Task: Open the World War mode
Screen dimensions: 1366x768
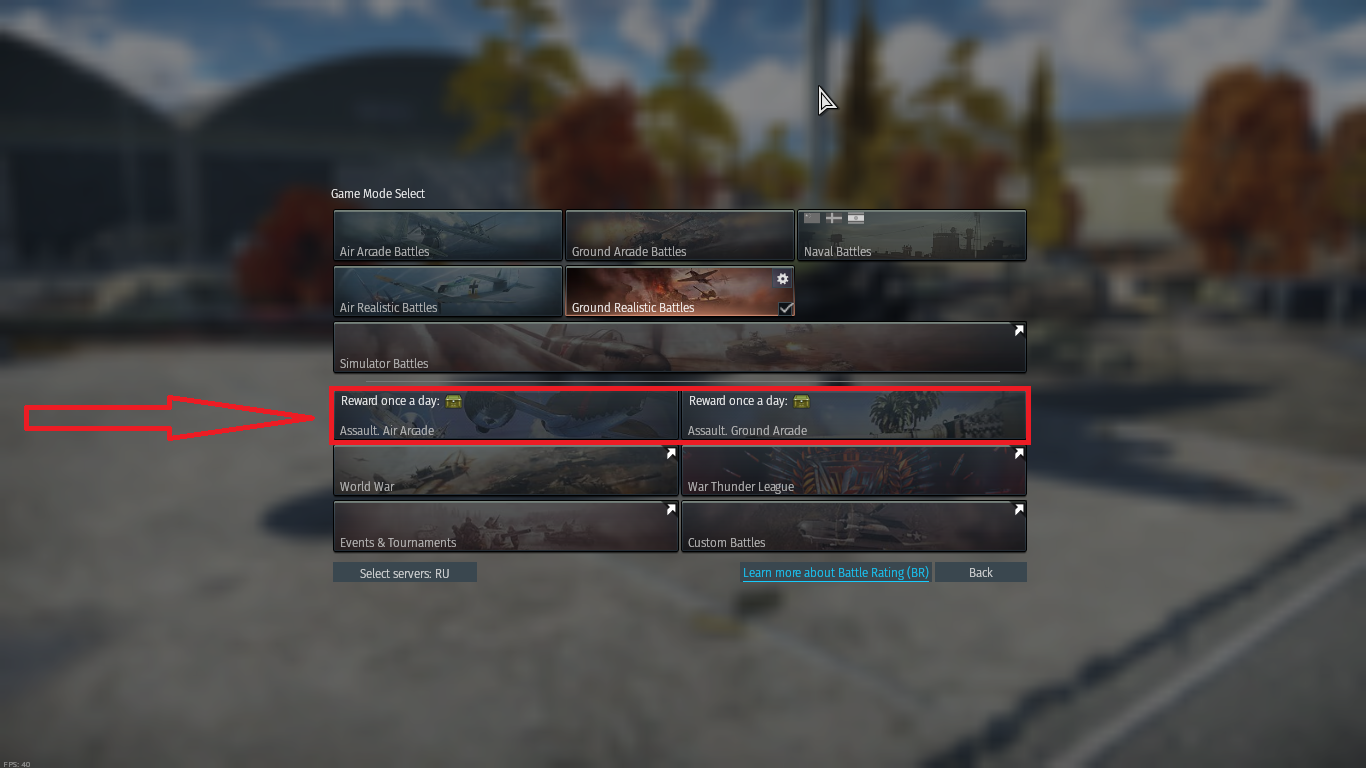Action: [506, 470]
